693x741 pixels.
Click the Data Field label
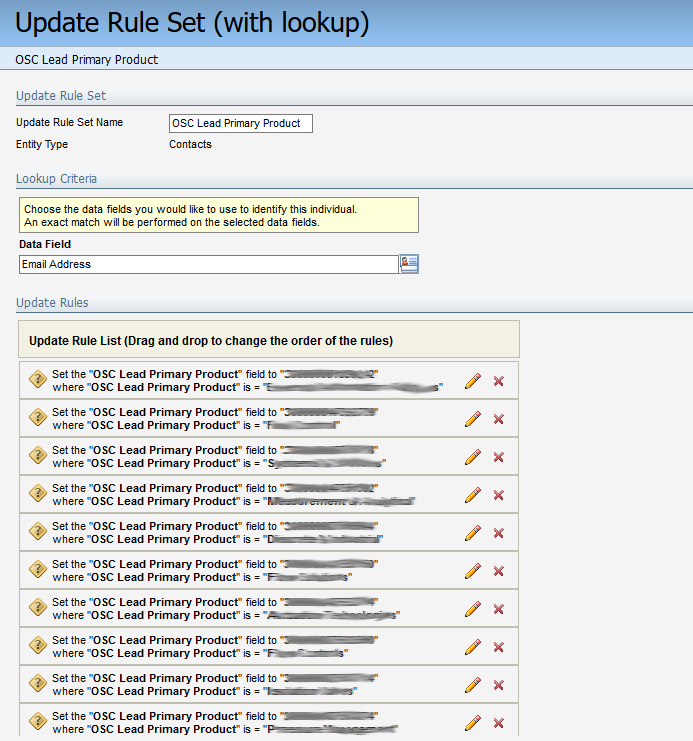click(x=45, y=244)
